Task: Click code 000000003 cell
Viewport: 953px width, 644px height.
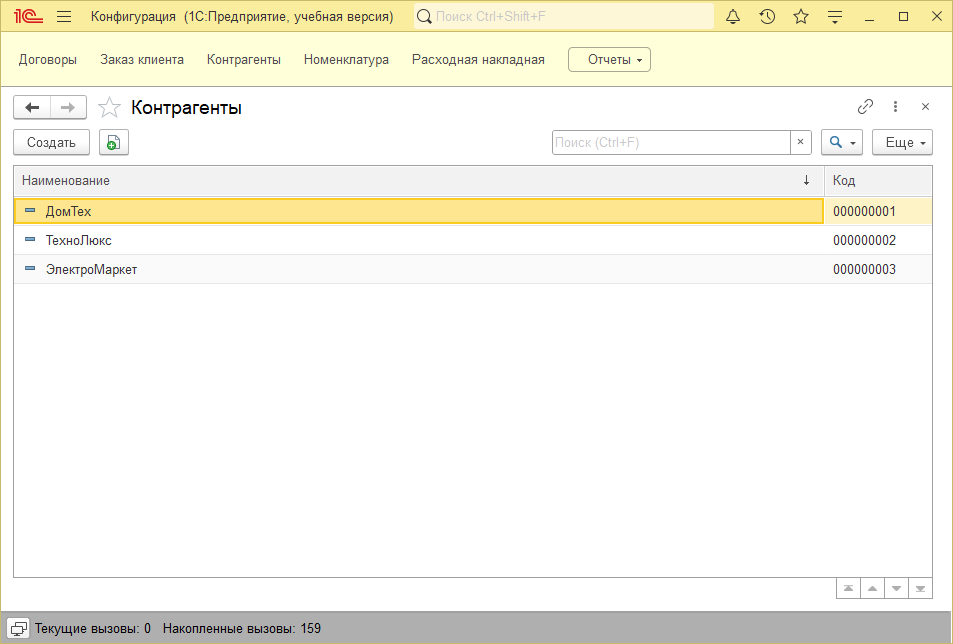Action: click(x=878, y=269)
